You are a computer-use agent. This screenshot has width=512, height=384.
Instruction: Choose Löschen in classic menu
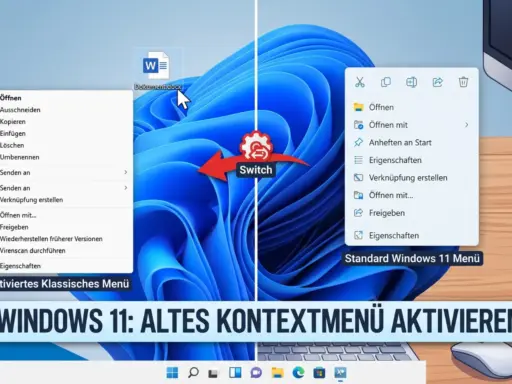(x=65, y=145)
